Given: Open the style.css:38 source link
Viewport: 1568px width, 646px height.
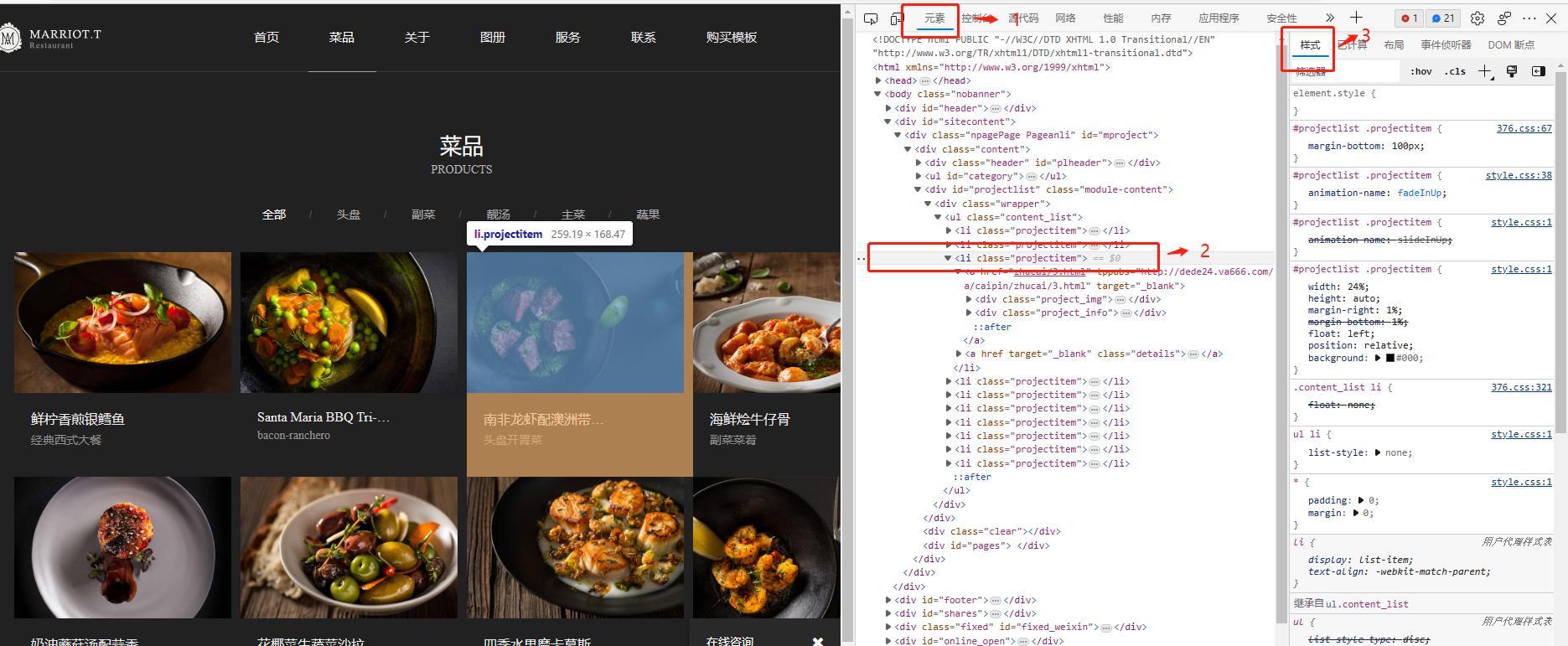Looking at the screenshot, I should 1519,176.
